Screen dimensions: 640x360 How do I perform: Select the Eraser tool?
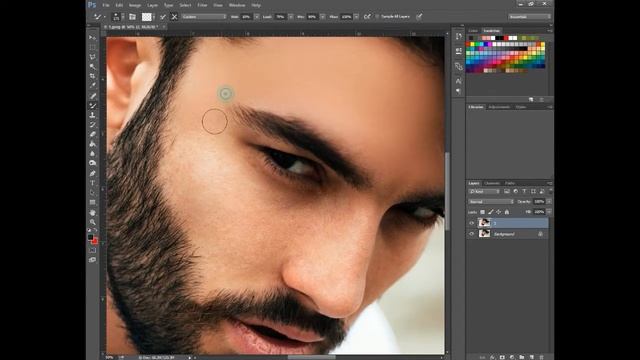click(93, 135)
